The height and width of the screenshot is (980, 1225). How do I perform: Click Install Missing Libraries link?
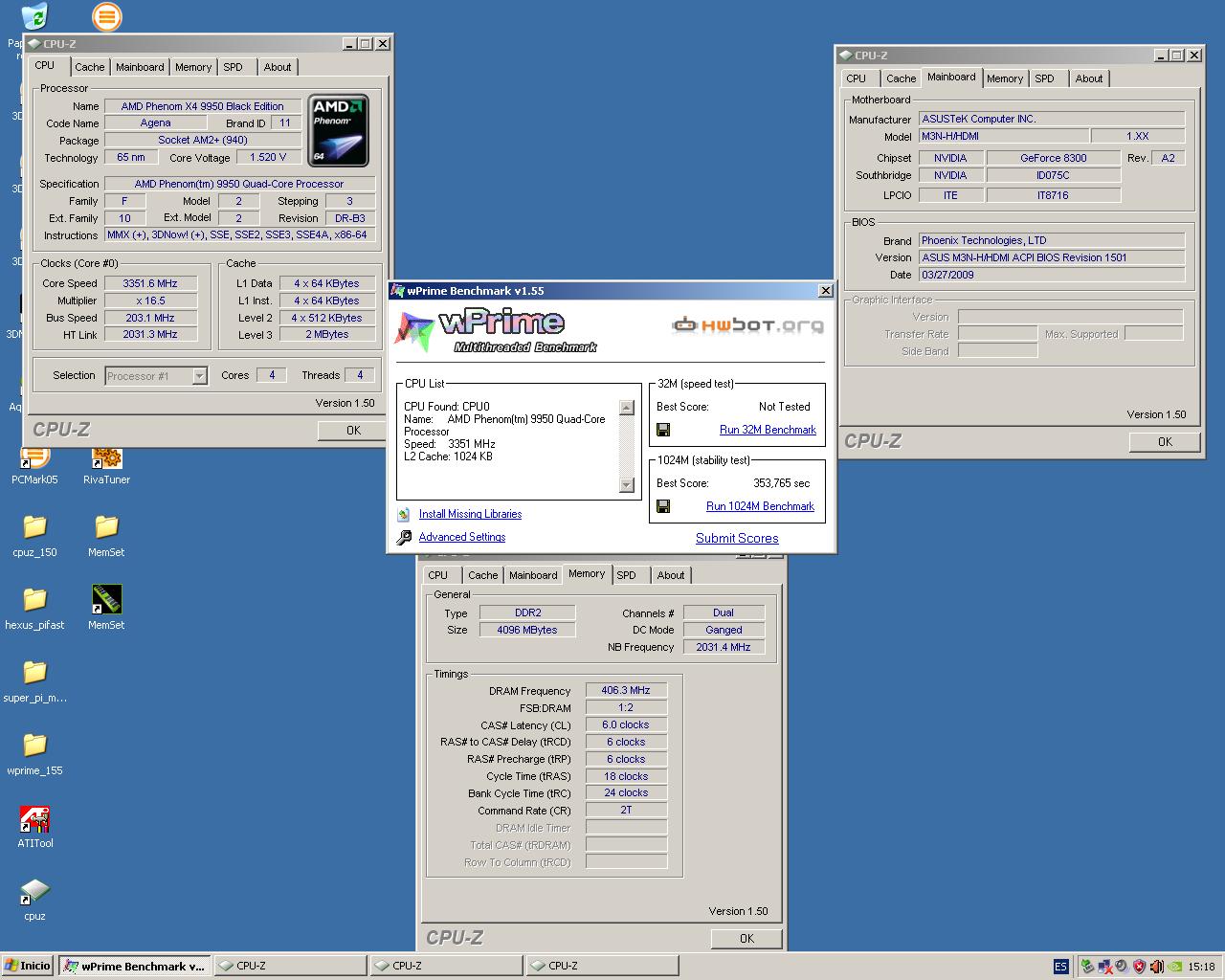click(470, 514)
